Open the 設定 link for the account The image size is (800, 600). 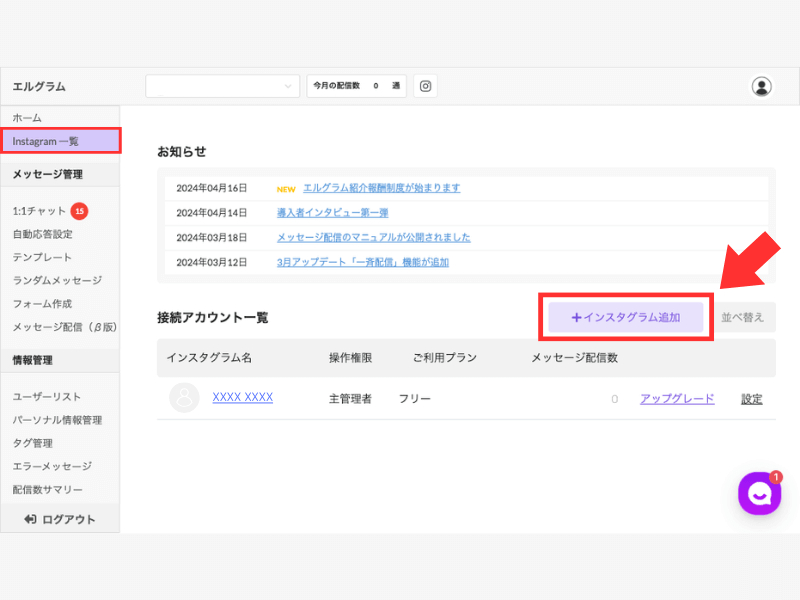coord(752,399)
